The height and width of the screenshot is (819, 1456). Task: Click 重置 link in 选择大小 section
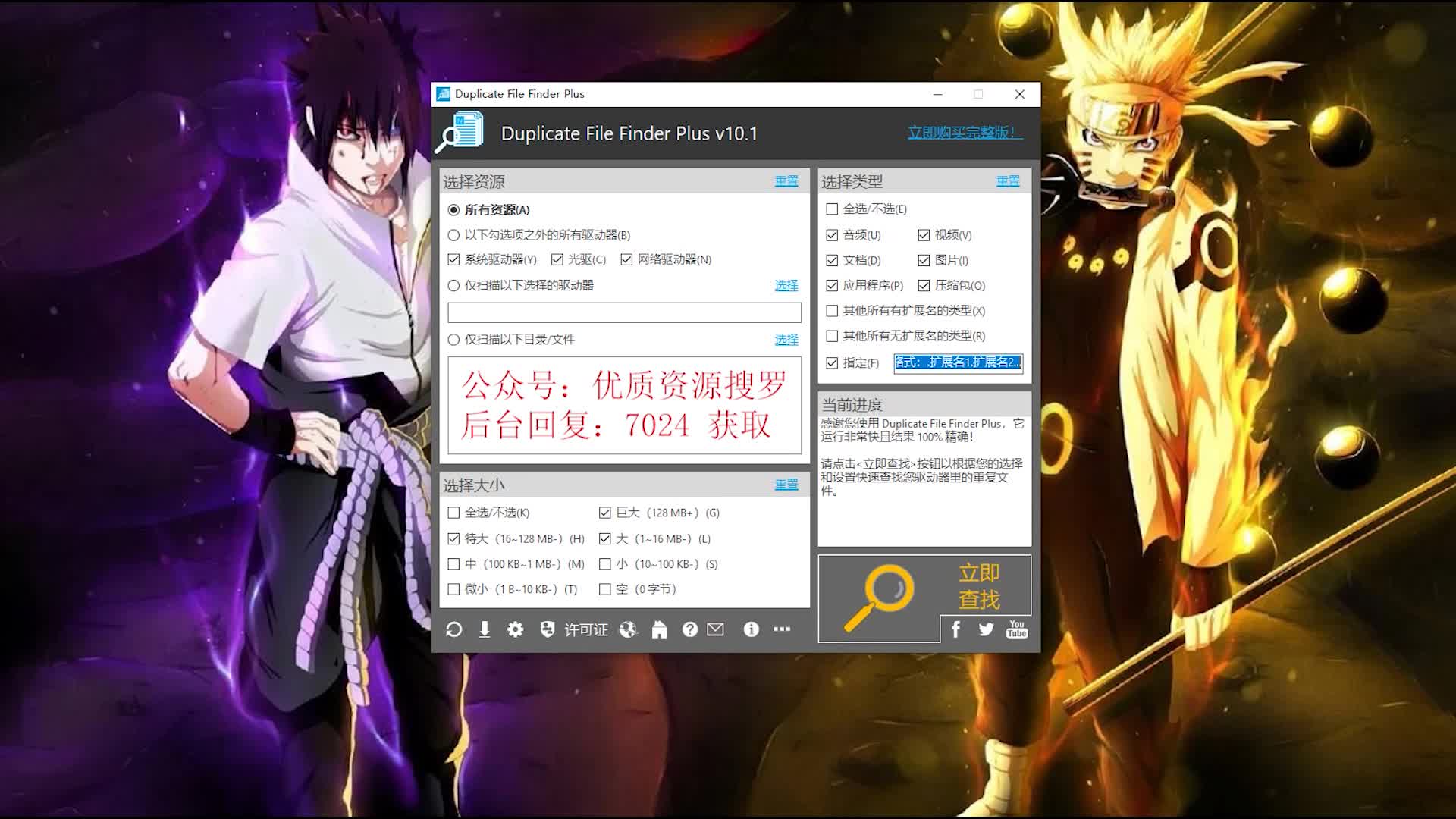coord(786,485)
